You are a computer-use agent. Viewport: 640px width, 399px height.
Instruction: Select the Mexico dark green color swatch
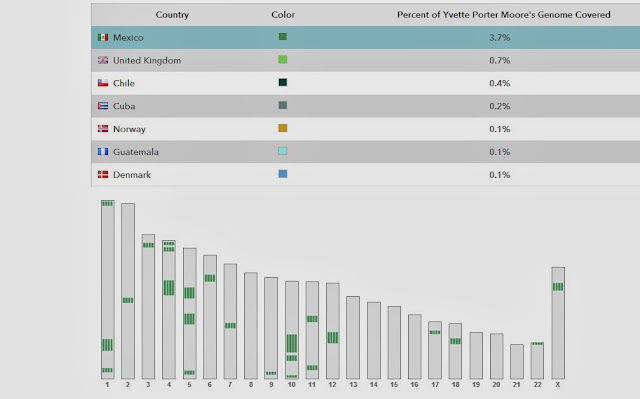(282, 37)
